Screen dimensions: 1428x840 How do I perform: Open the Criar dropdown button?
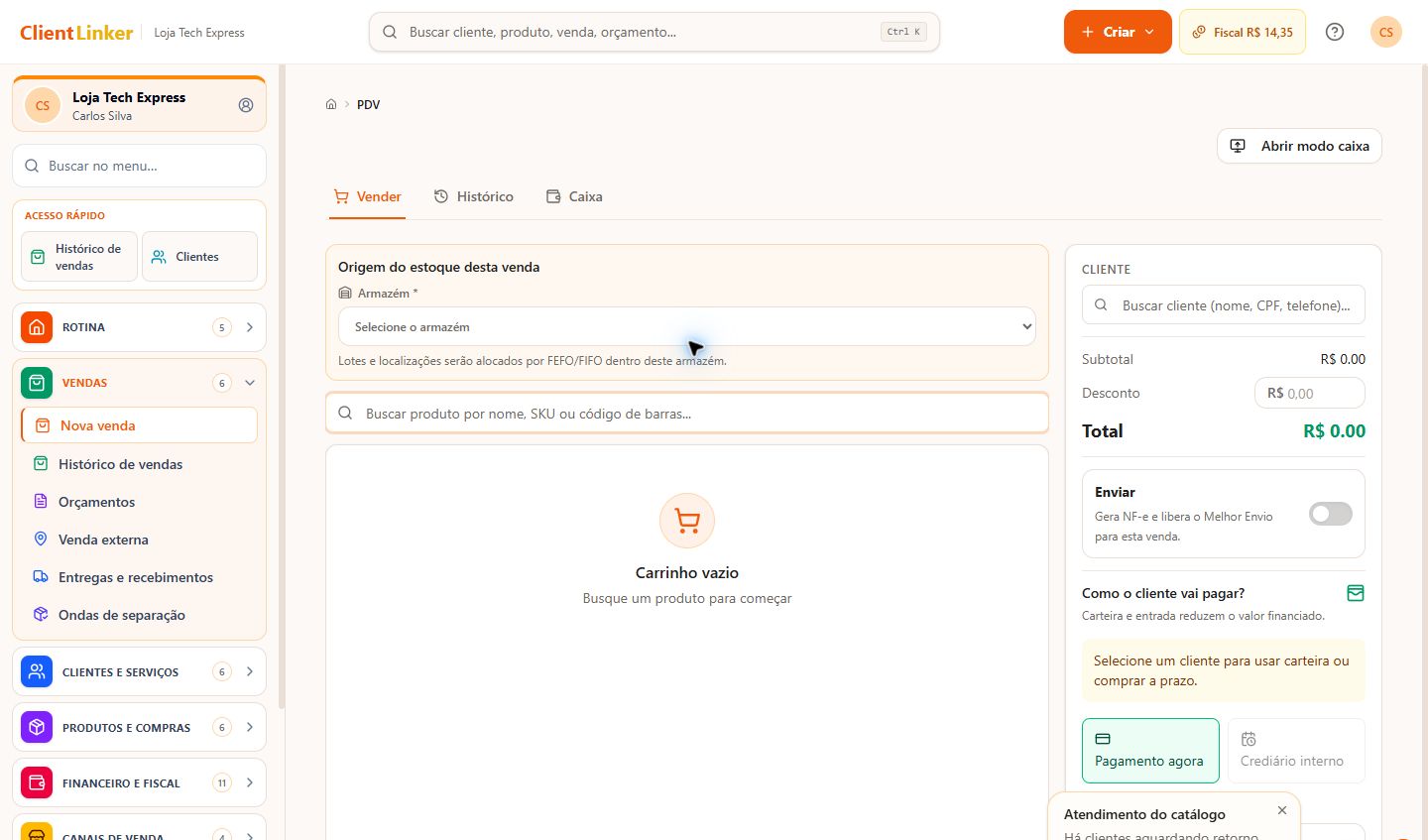(1118, 32)
